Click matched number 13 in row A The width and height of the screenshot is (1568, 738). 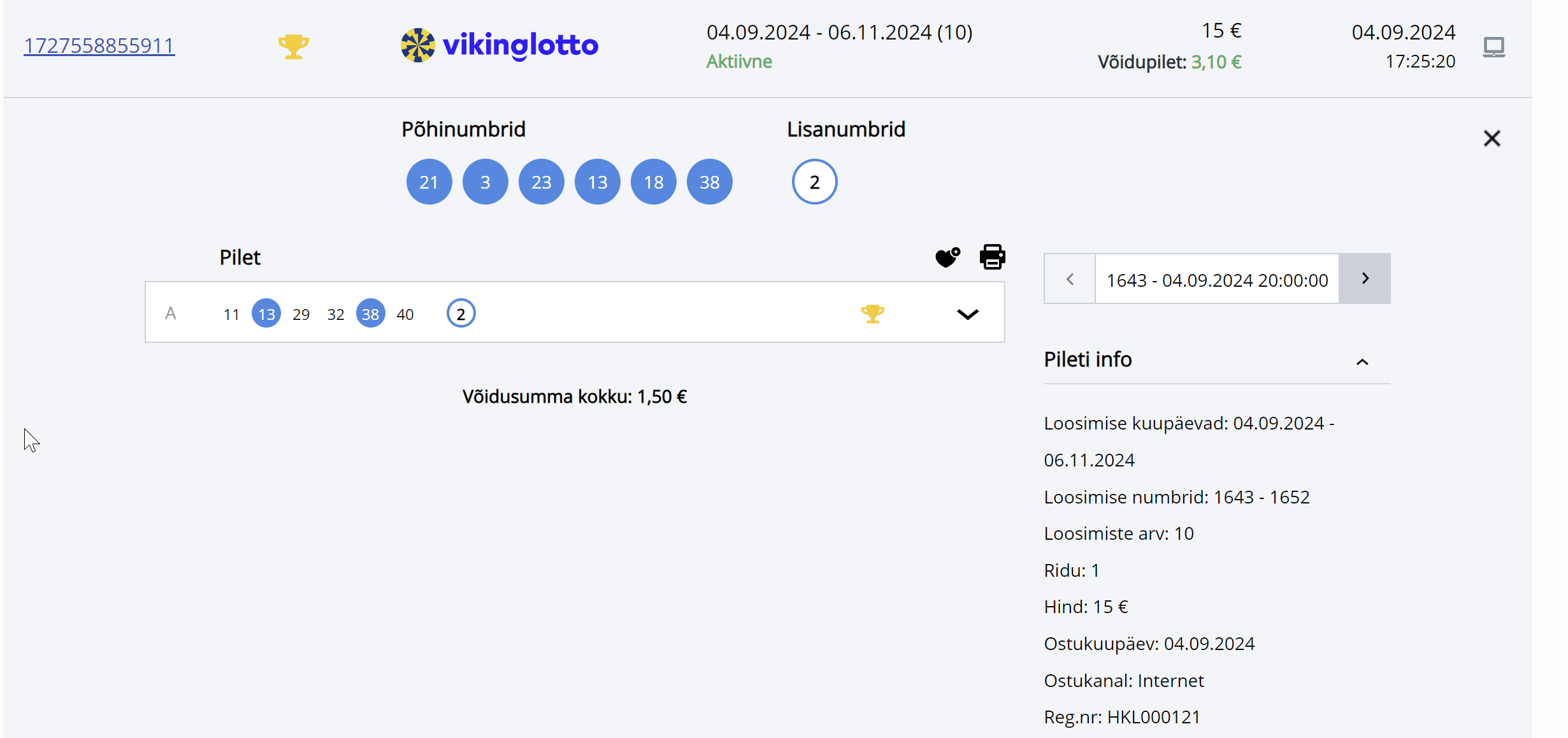(x=266, y=314)
